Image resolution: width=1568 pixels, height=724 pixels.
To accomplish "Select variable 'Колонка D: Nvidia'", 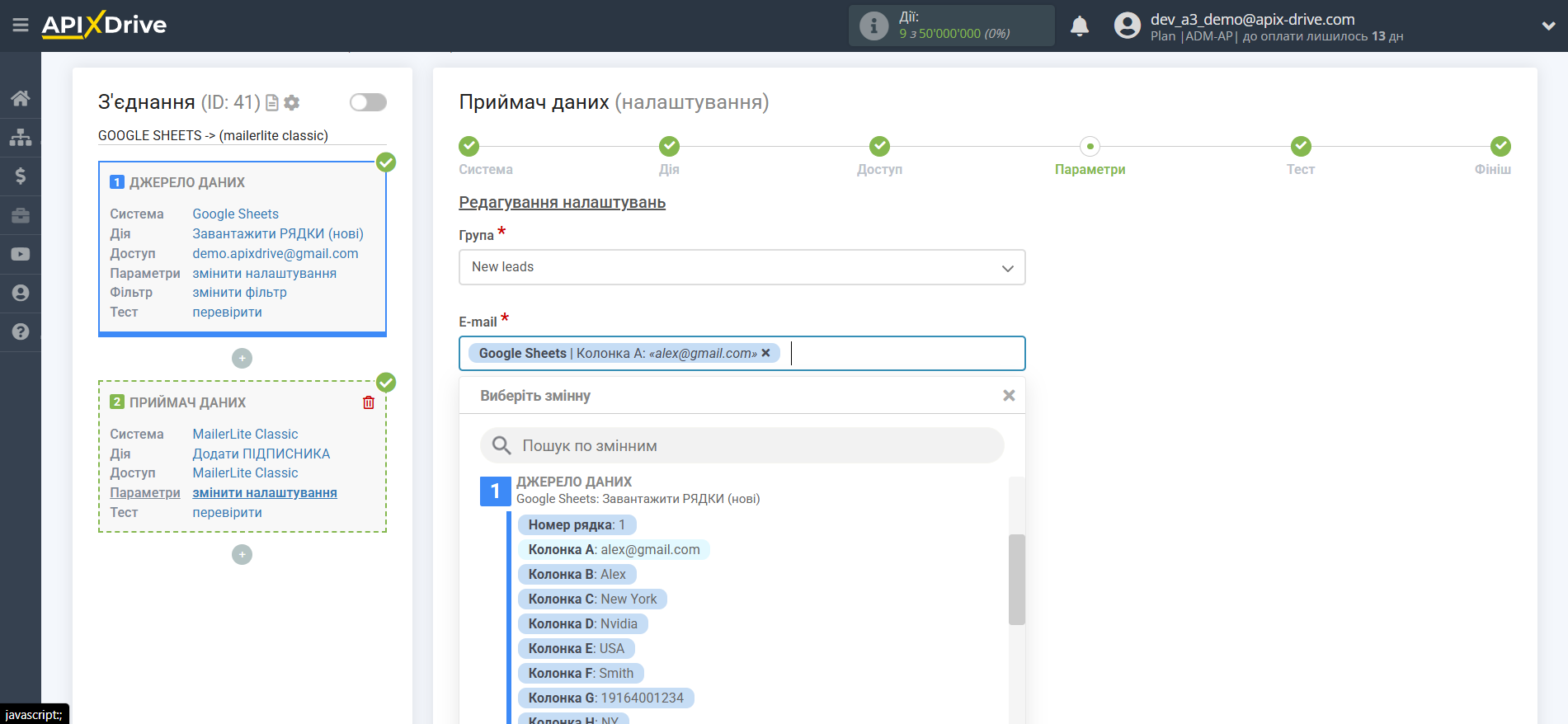I will [x=582, y=623].
